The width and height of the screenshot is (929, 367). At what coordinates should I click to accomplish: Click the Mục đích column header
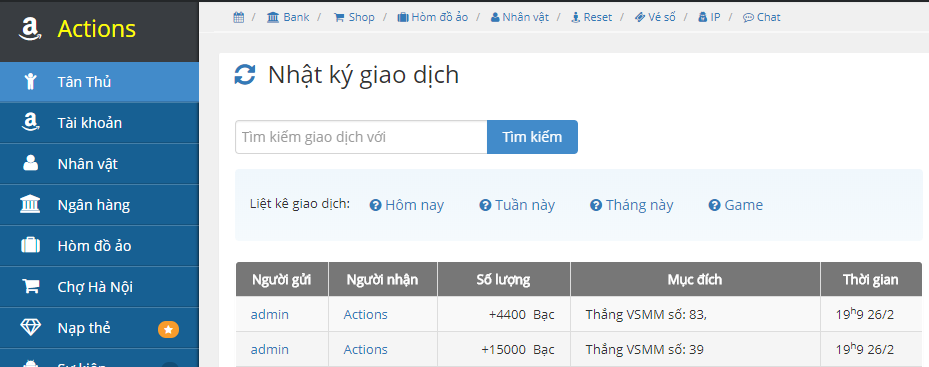click(x=695, y=279)
